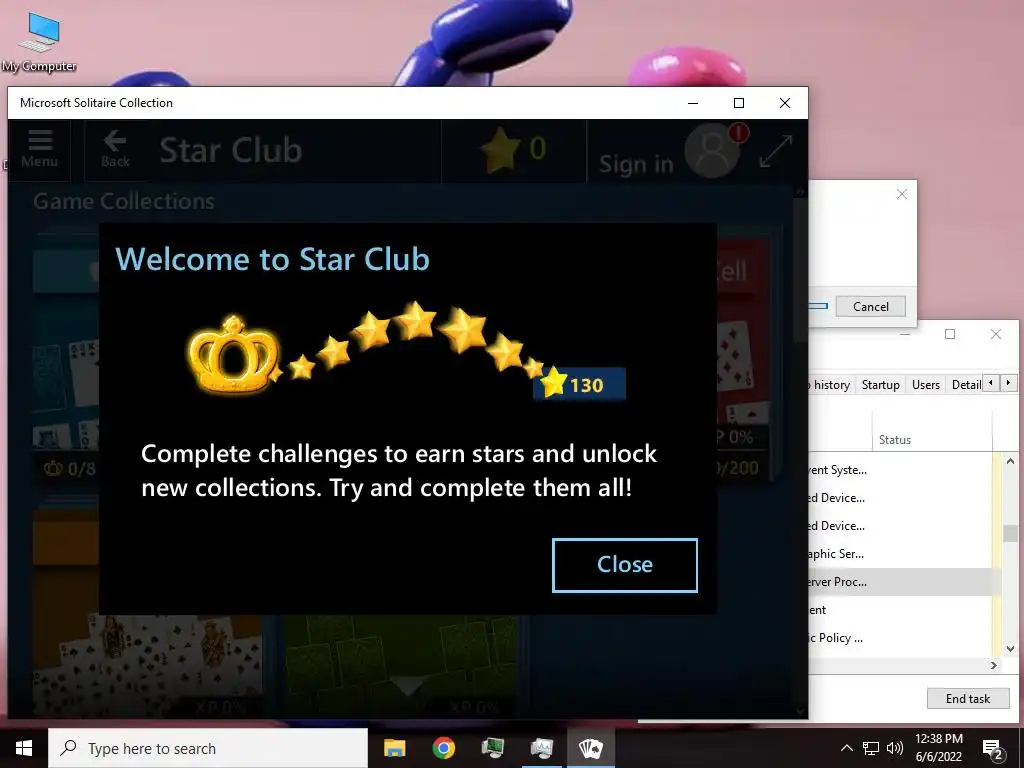This screenshot has width=1024, height=768.
Task: Toggle fullscreen with the diagonal arrows icon
Action: (x=775, y=151)
